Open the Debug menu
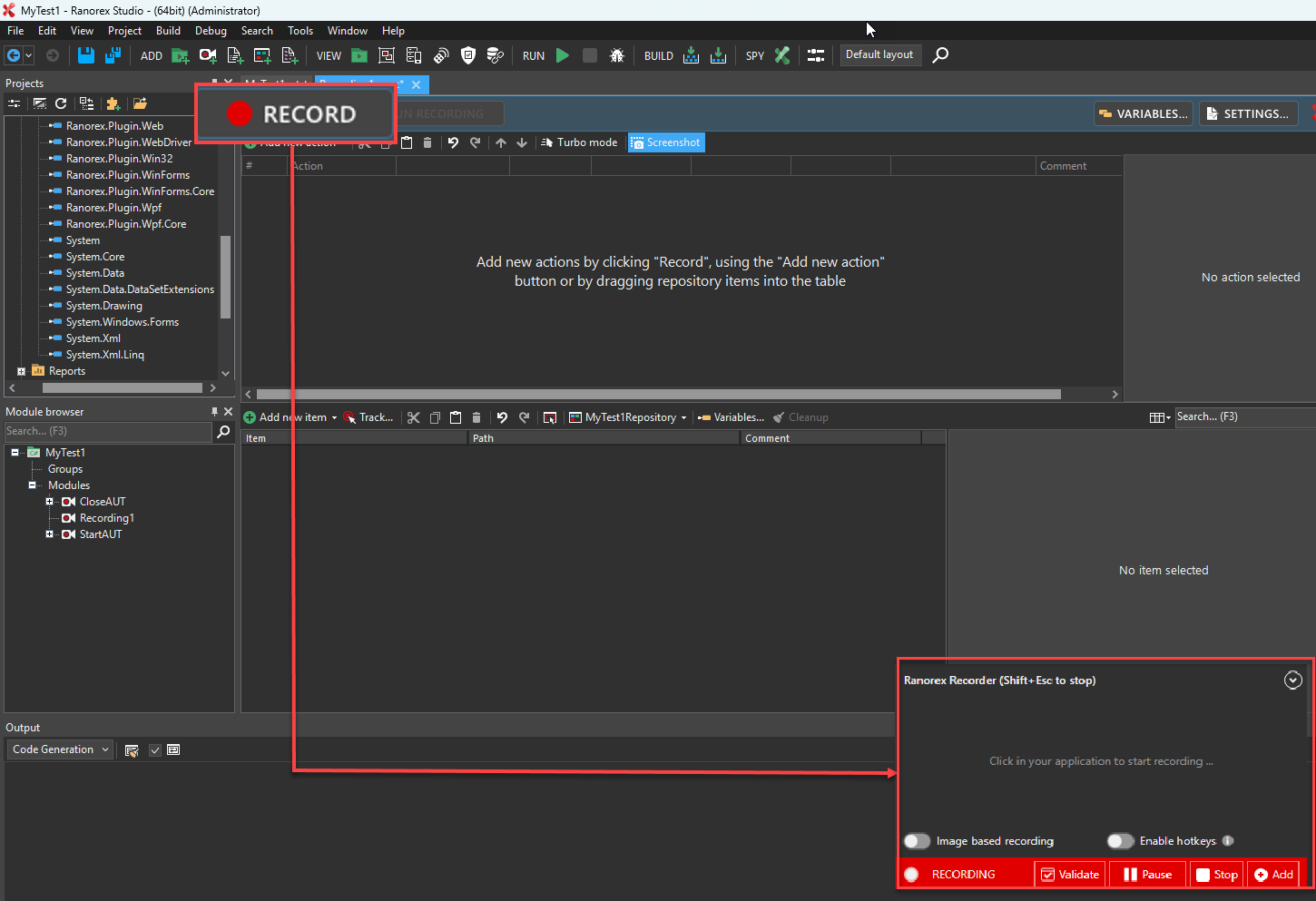This screenshot has height=901, width=1316. coord(211,31)
